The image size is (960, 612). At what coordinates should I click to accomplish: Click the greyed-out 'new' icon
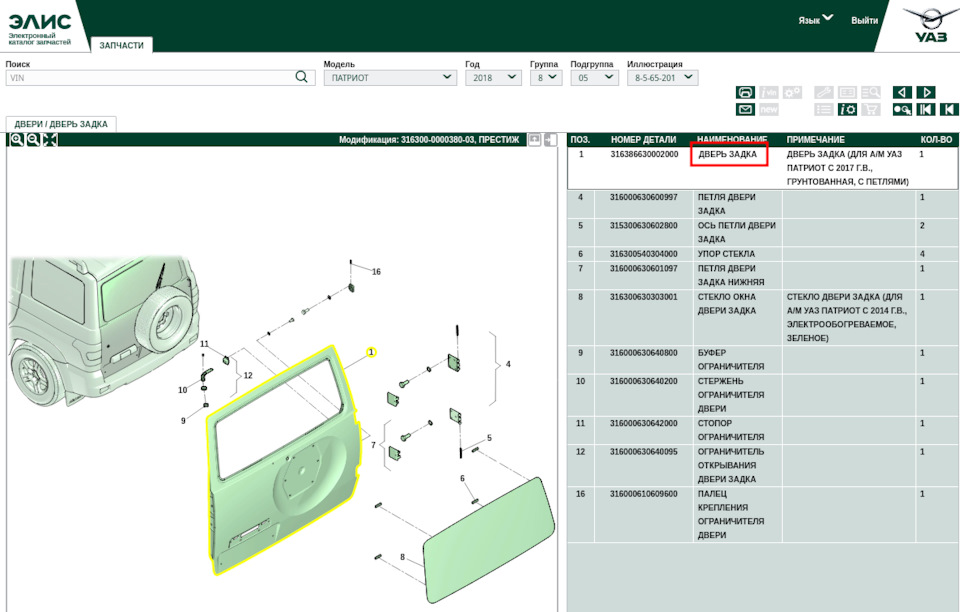pyautogui.click(x=768, y=110)
